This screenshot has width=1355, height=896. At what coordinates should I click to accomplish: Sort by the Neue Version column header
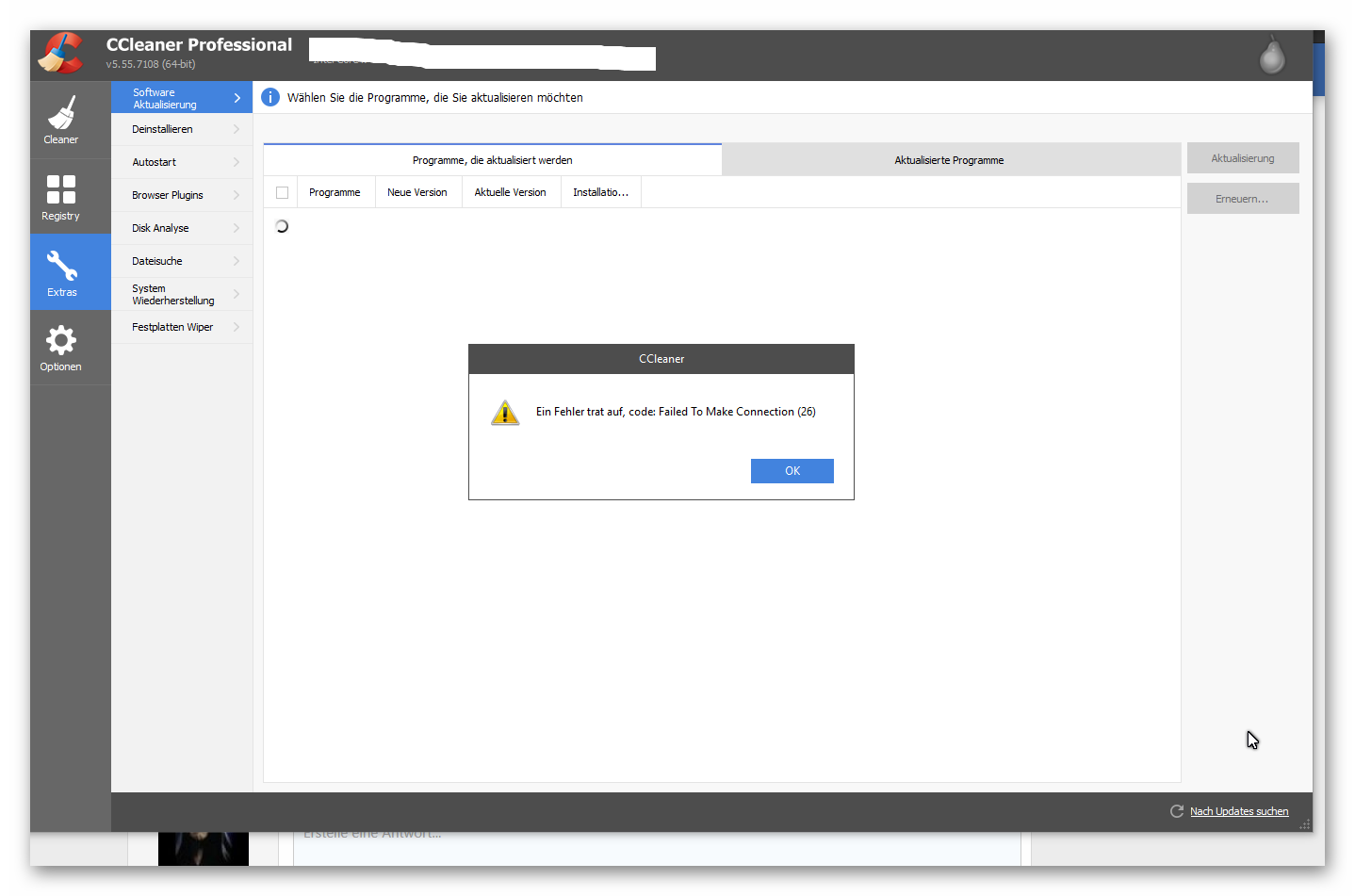pos(418,192)
